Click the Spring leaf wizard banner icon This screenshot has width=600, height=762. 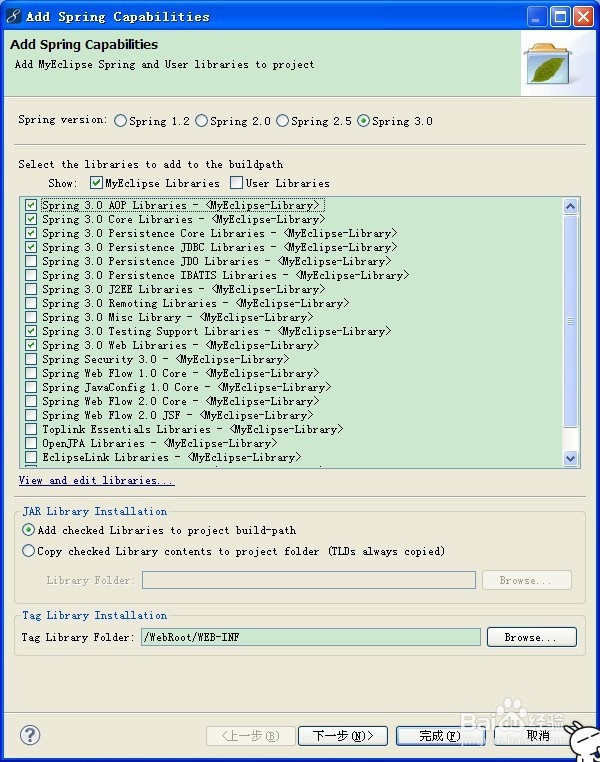[x=548, y=64]
